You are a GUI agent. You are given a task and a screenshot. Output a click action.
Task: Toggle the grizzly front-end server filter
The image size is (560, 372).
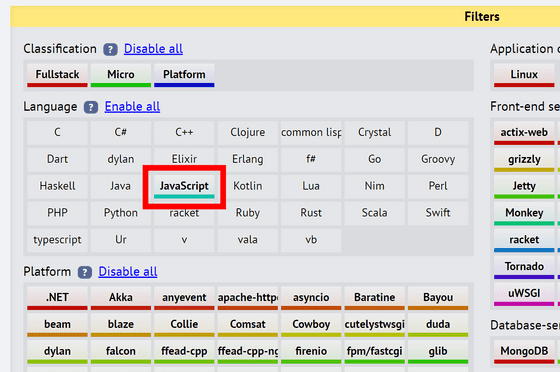[x=524, y=160]
